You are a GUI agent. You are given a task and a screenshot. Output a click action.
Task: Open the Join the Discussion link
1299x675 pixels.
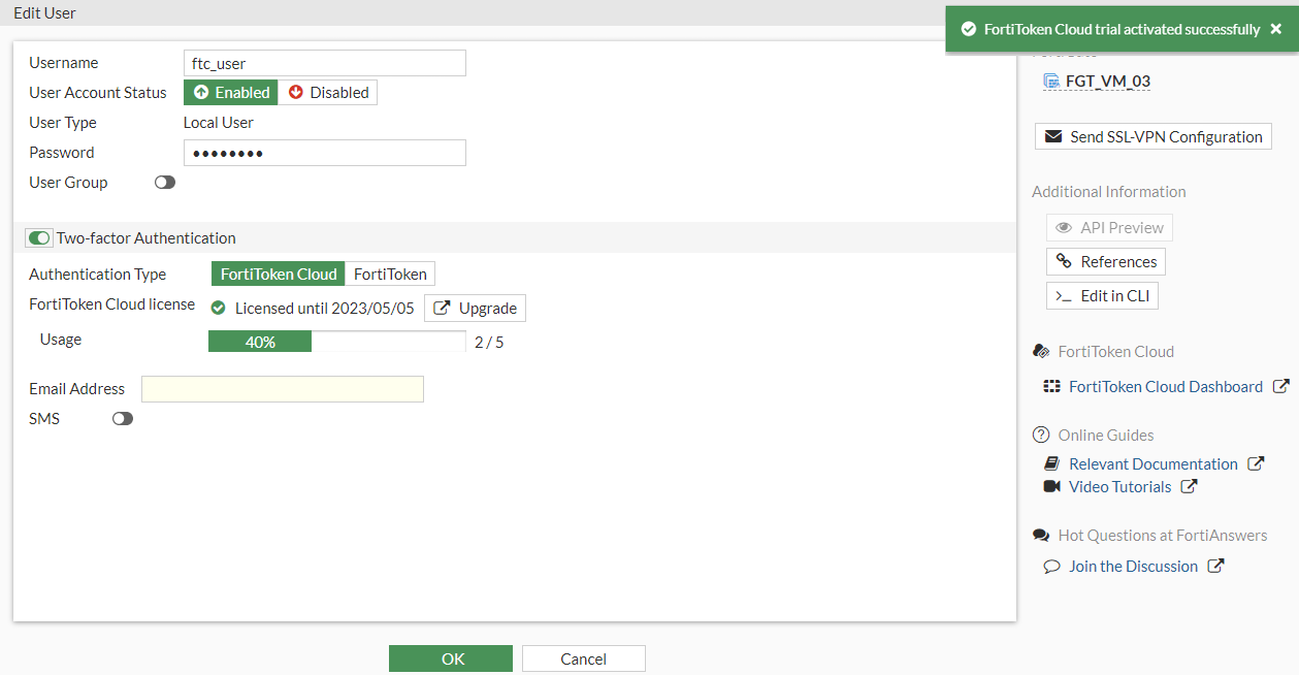coord(1133,566)
